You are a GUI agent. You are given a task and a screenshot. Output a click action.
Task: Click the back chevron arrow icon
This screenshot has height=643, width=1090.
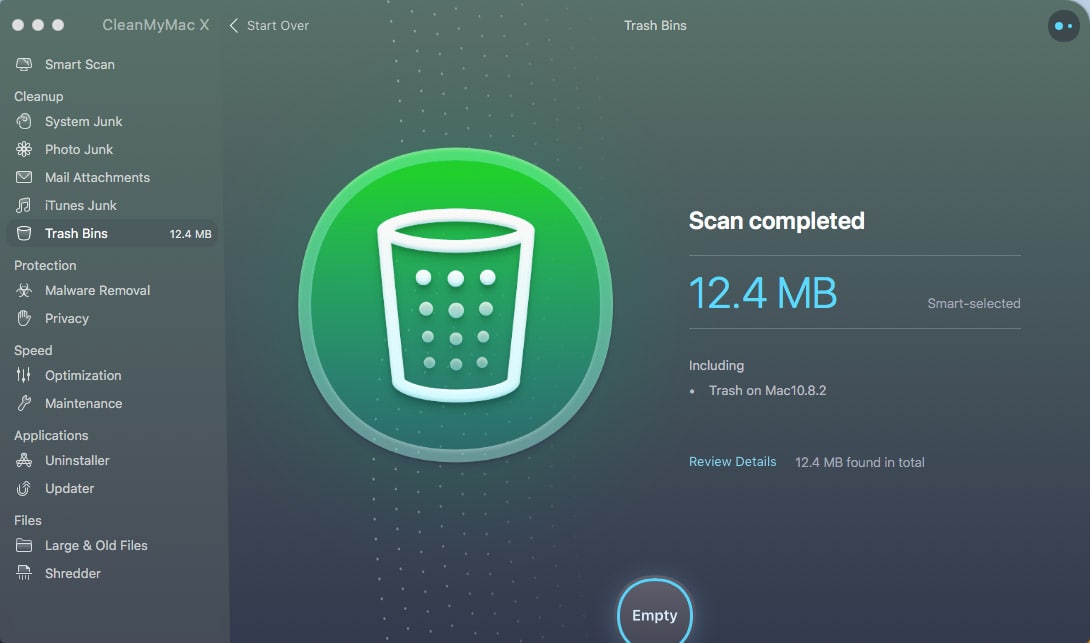coord(234,26)
